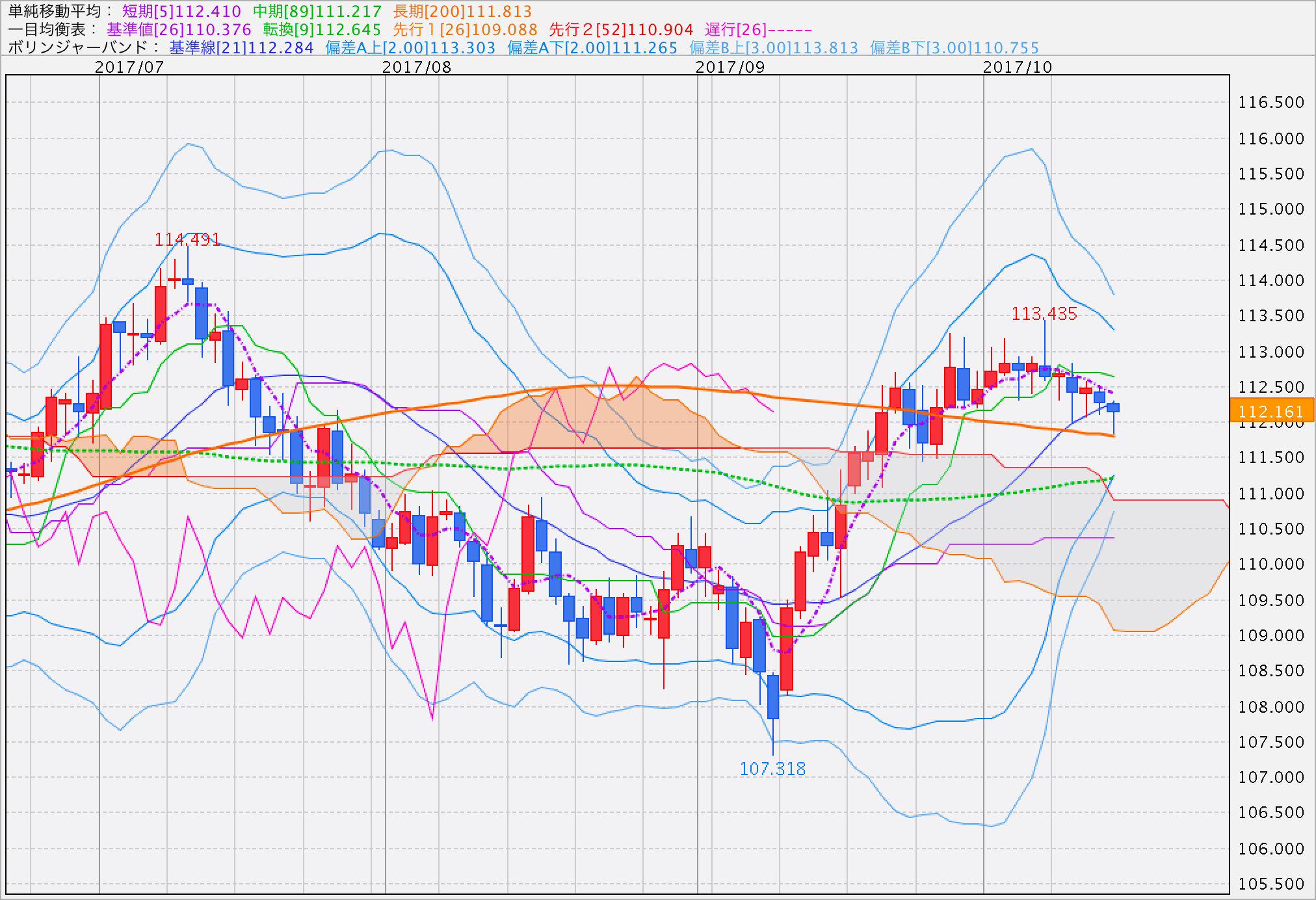This screenshot has width=1316, height=900.
Task: Click the 112.500 price axis label
Action: pyautogui.click(x=1271, y=387)
